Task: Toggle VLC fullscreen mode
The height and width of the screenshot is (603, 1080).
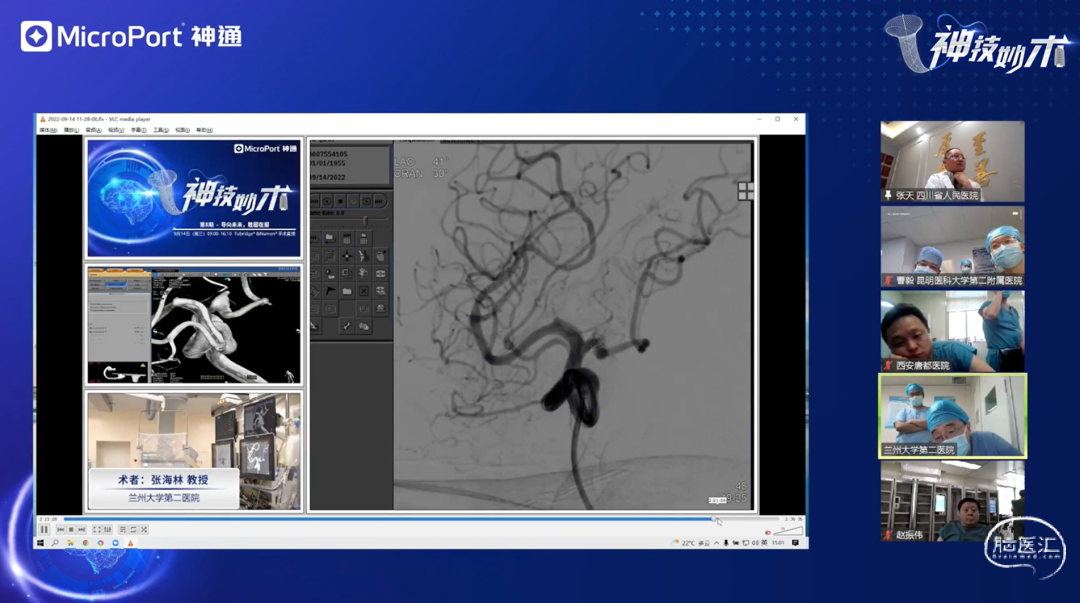Action: (x=97, y=529)
